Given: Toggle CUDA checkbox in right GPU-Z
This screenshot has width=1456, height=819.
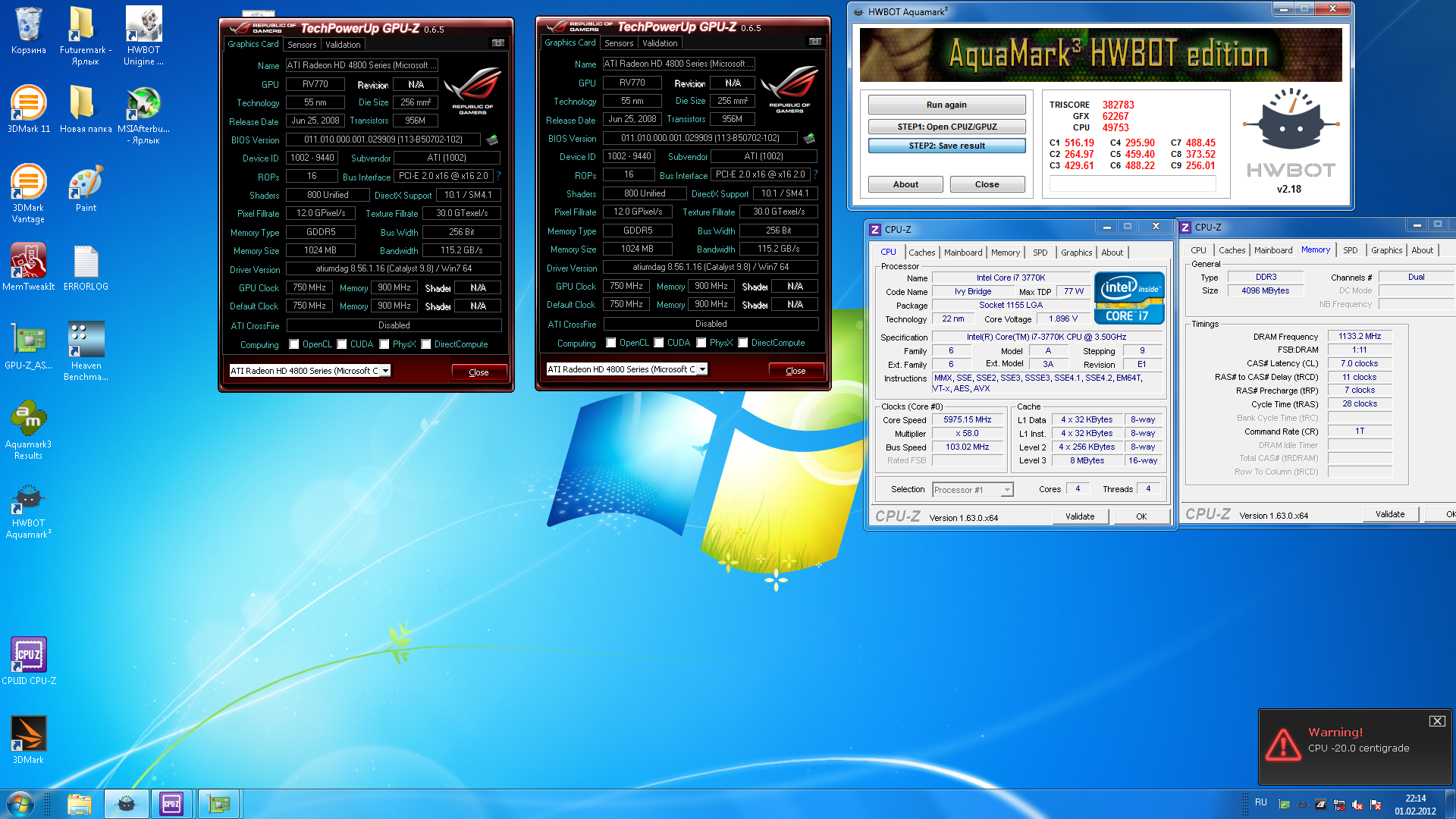Looking at the screenshot, I should point(659,343).
